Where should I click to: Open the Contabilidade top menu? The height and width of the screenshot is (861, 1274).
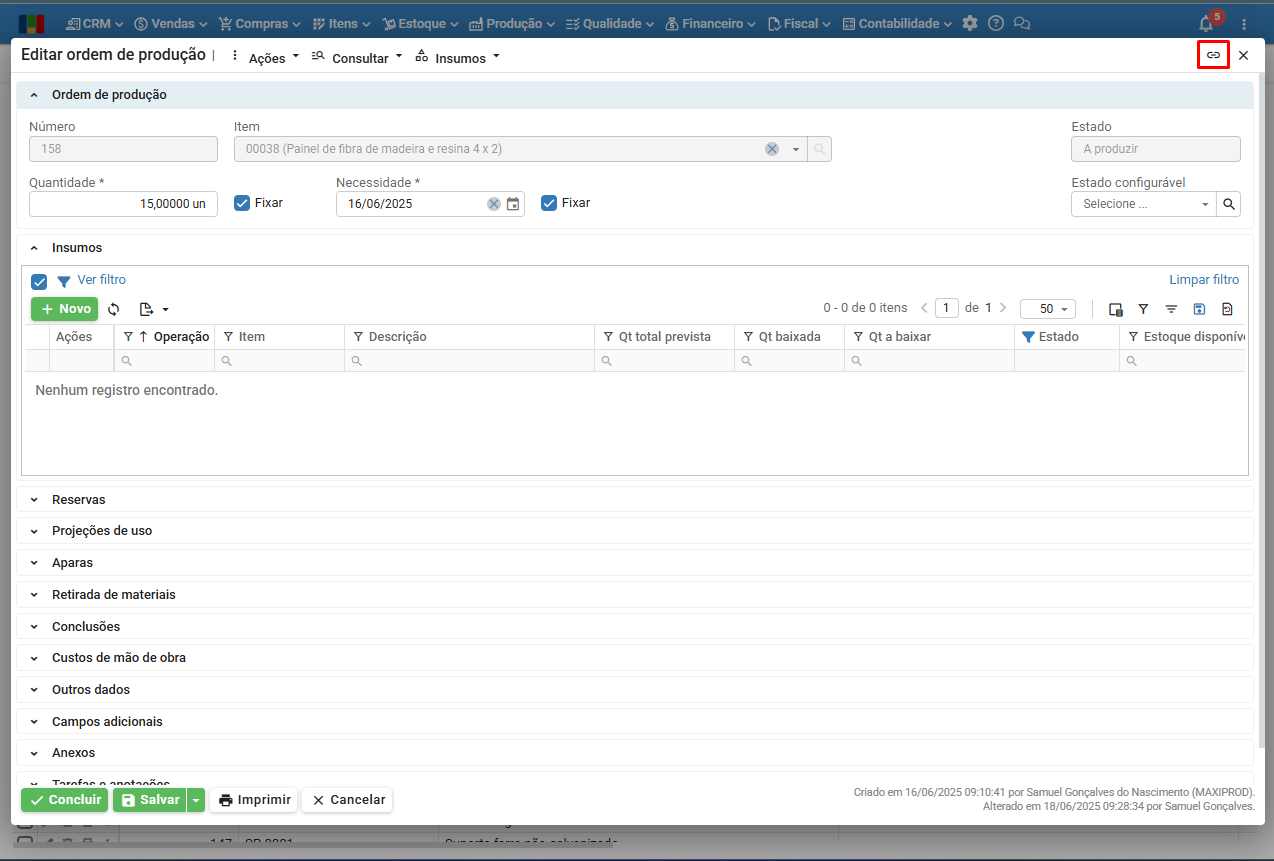pyautogui.click(x=897, y=23)
